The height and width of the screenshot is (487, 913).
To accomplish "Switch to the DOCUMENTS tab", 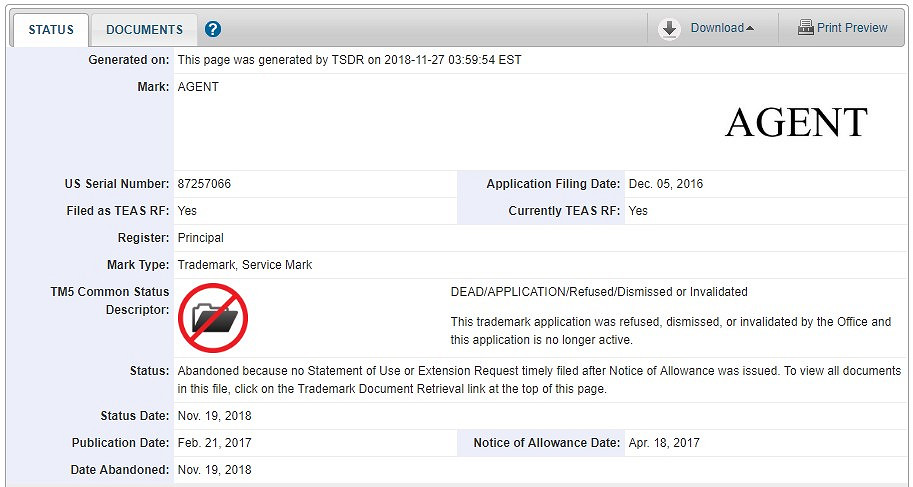I will point(144,29).
